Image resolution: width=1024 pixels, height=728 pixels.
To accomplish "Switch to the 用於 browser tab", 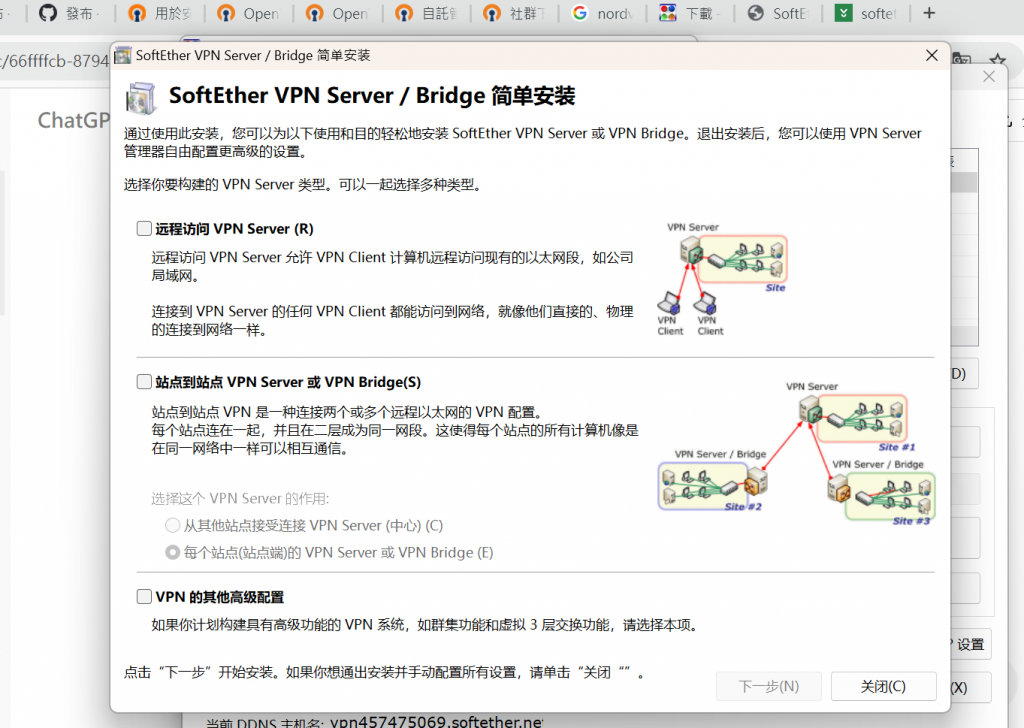I will pos(159,13).
